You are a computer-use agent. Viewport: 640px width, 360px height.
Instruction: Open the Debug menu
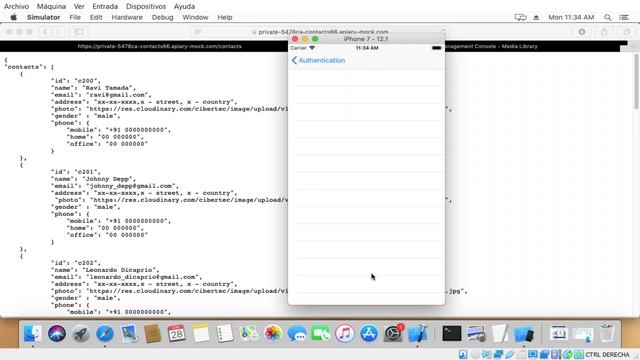click(x=162, y=17)
